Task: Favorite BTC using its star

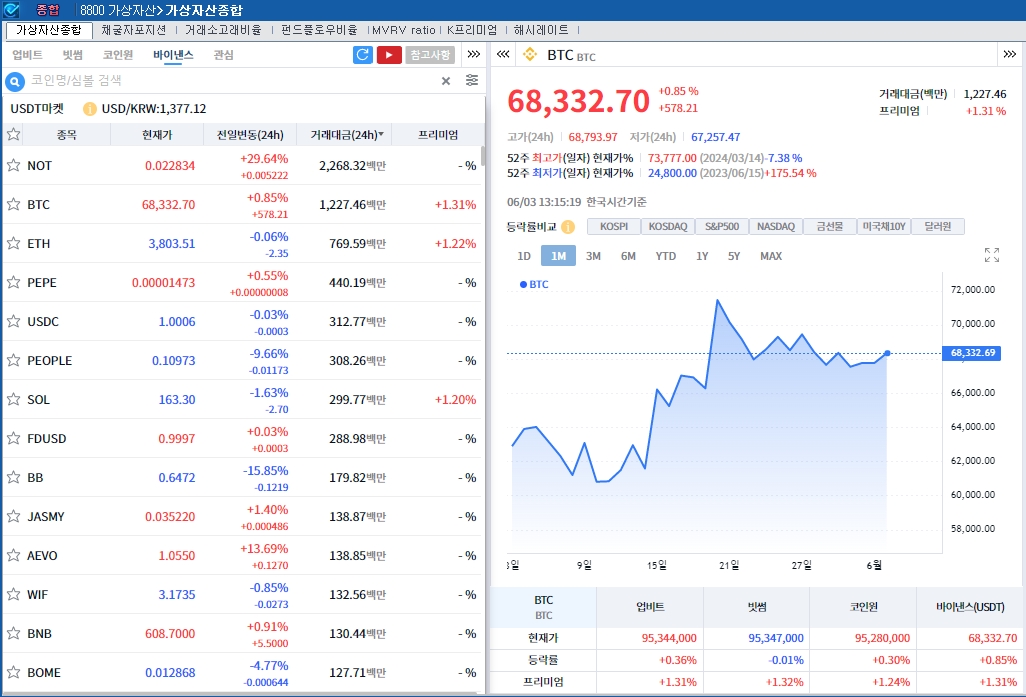Action: point(14,204)
